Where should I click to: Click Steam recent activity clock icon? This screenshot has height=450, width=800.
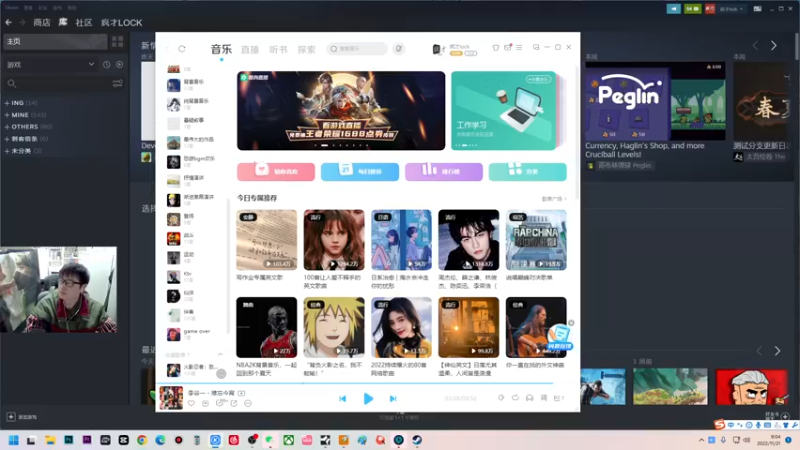pyautogui.click(x=106, y=65)
